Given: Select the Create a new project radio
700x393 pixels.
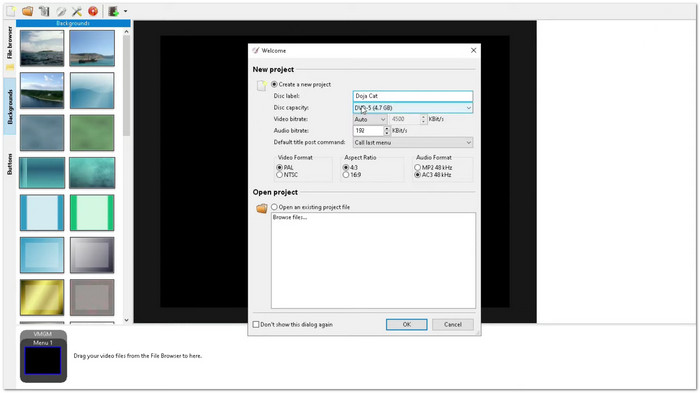Looking at the screenshot, I should [x=274, y=84].
